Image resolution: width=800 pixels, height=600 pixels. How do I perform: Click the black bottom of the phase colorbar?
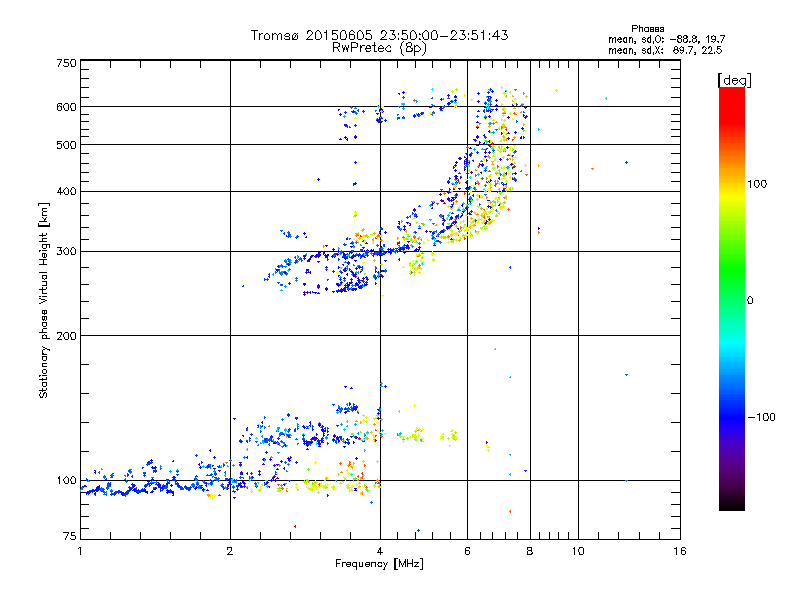pos(732,504)
